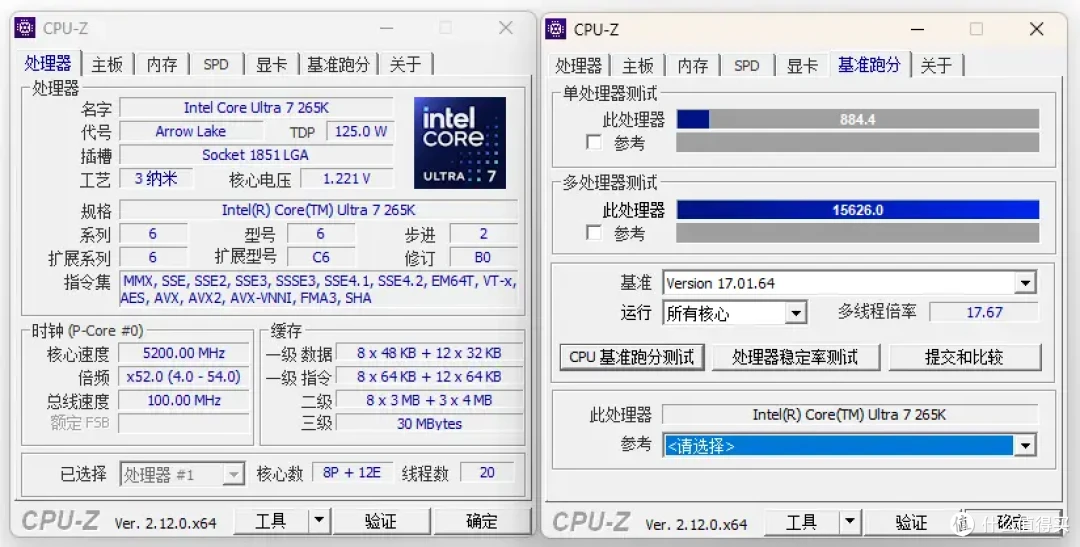Click empty 额定 FSB field
1080x547 pixels.
tap(184, 423)
